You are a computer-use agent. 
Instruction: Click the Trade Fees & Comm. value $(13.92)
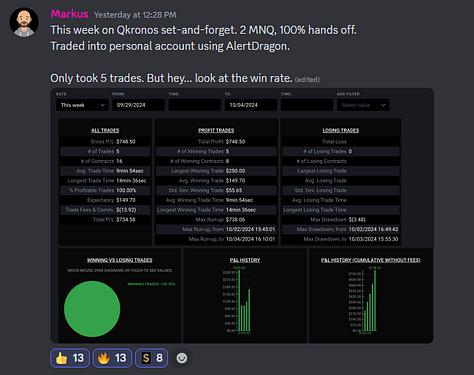point(126,210)
